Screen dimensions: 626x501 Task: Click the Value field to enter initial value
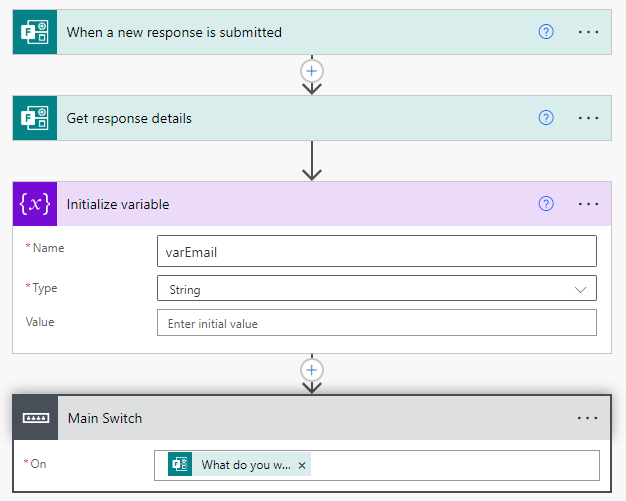pyautogui.click(x=376, y=323)
